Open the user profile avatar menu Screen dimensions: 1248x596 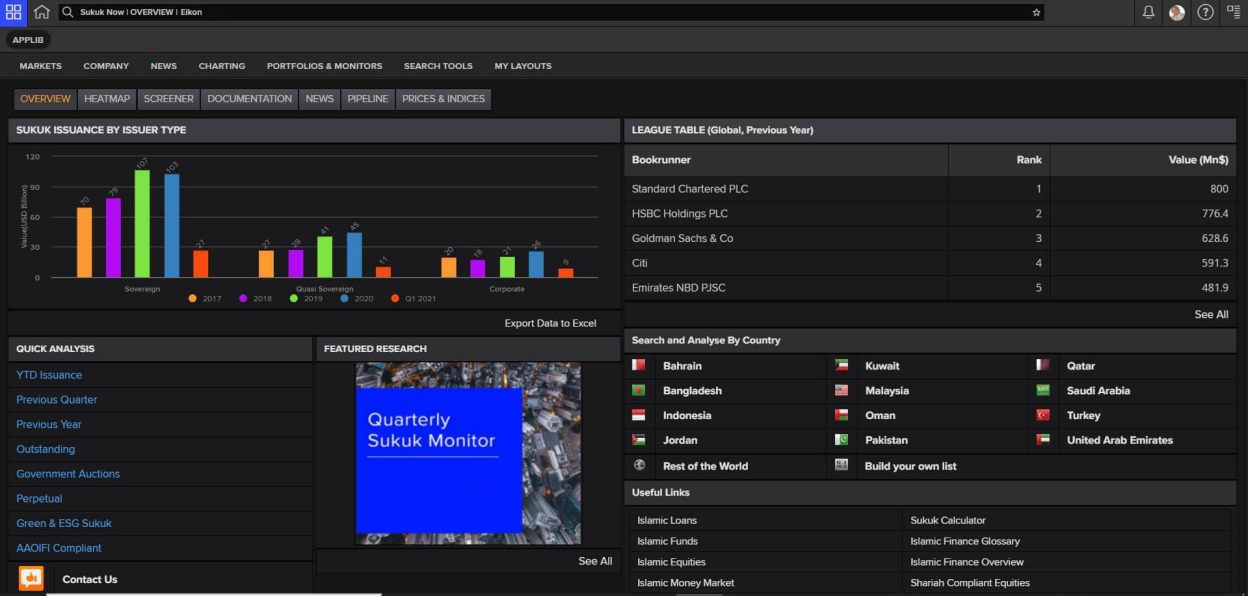click(x=1176, y=12)
